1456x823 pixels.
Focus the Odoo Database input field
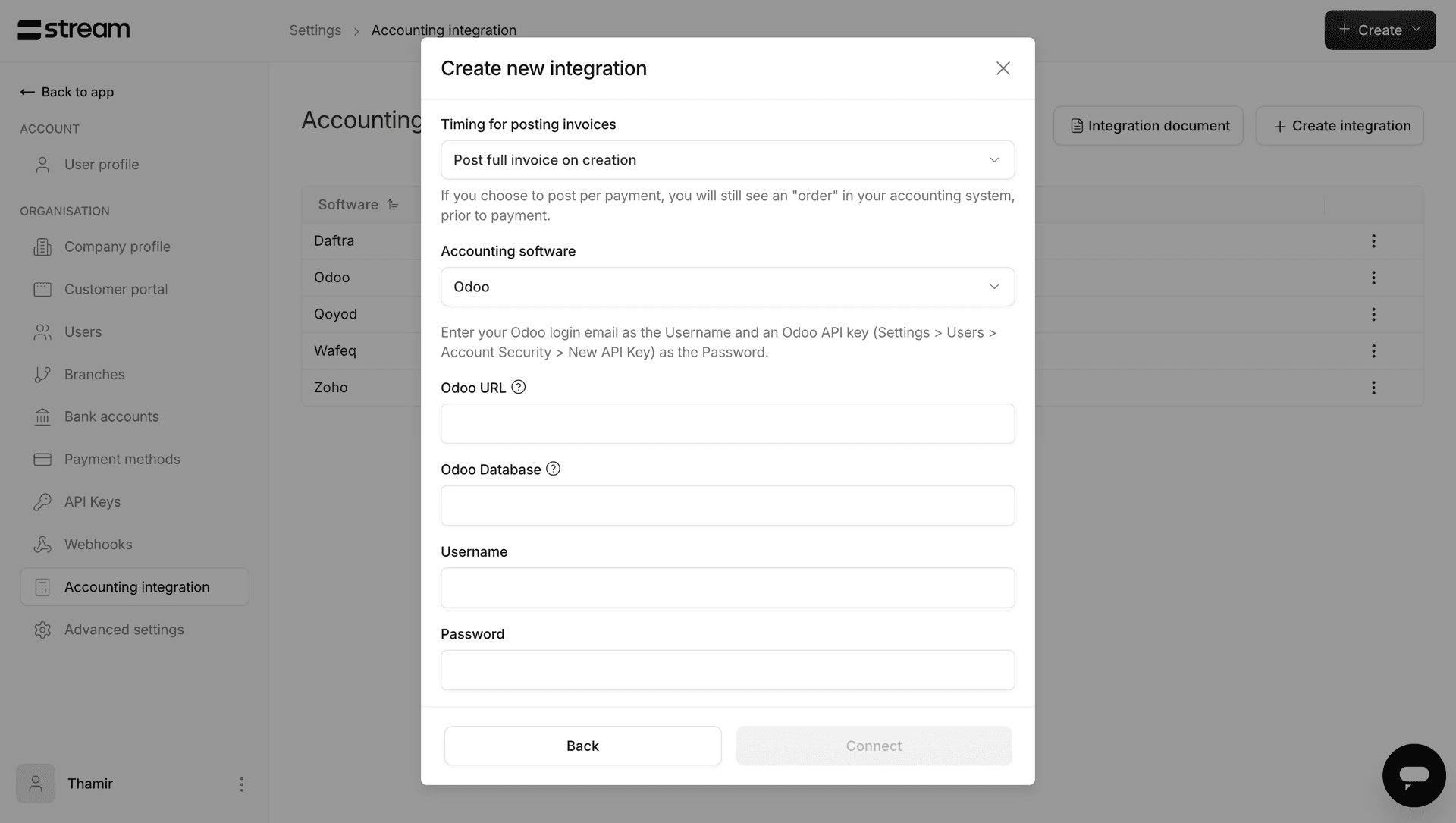(x=727, y=505)
